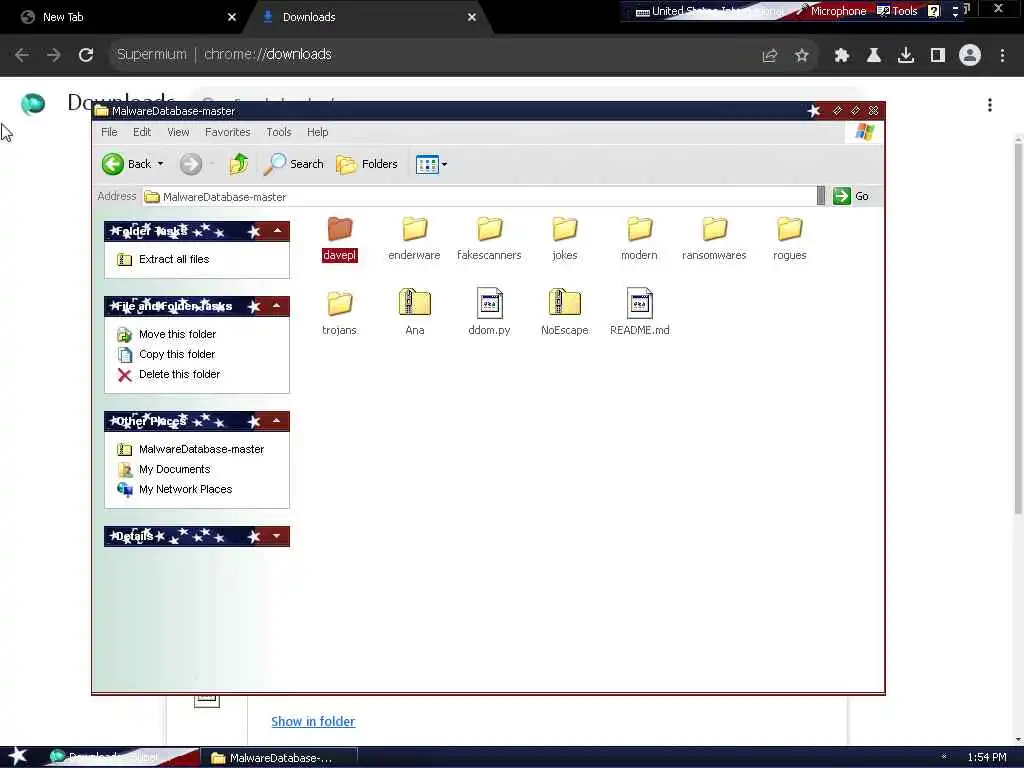Click Extract all files
1024x768 pixels.
(x=163, y=259)
